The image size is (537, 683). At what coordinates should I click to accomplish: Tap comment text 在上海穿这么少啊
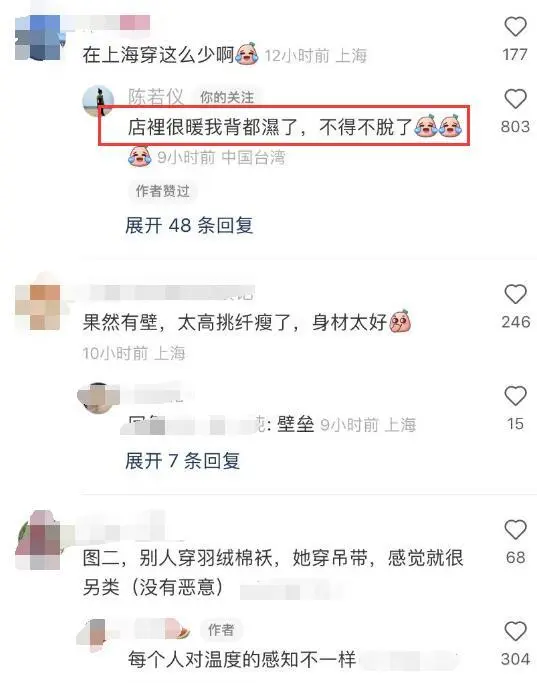coord(159,55)
